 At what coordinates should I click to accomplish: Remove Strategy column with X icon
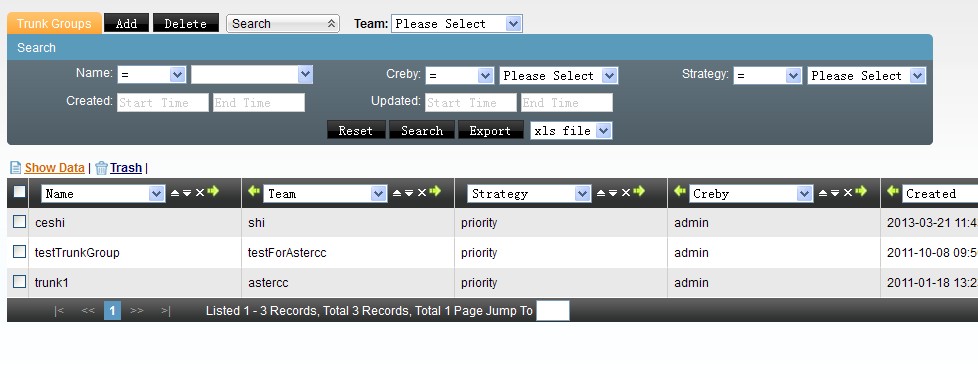click(626, 193)
